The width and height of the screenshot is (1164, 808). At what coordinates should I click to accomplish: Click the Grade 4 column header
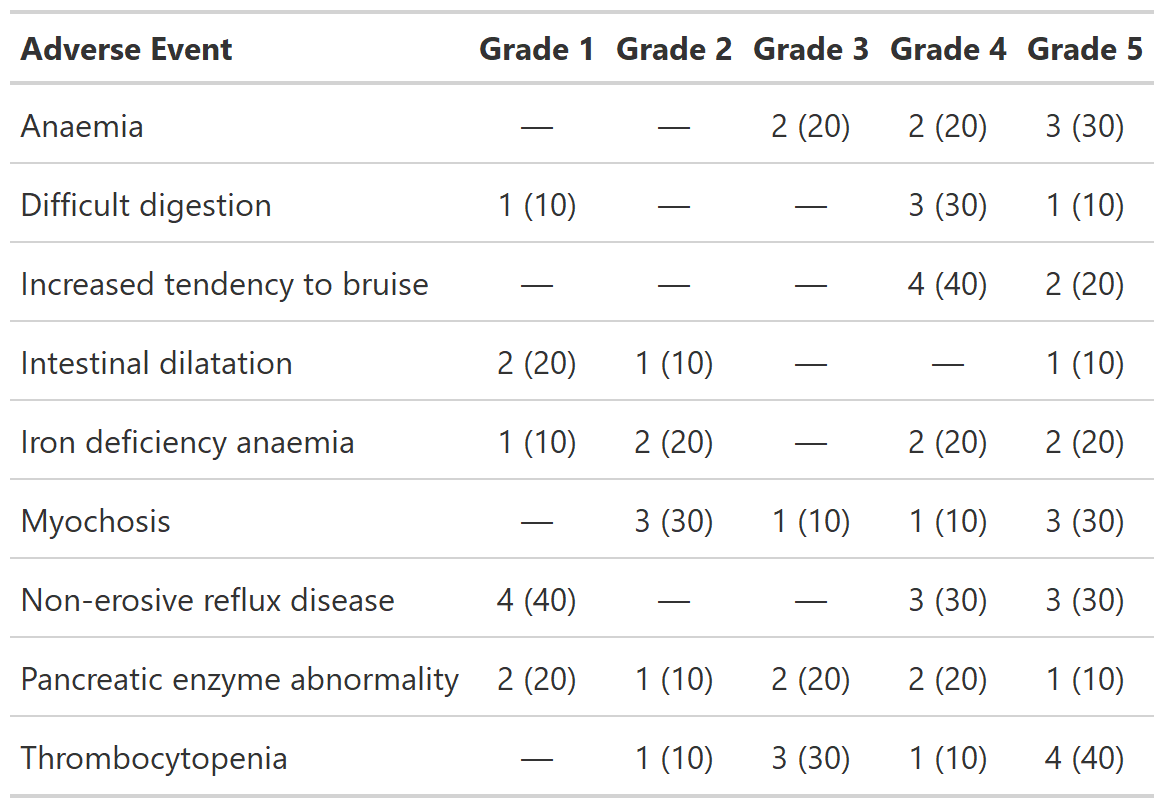click(948, 49)
